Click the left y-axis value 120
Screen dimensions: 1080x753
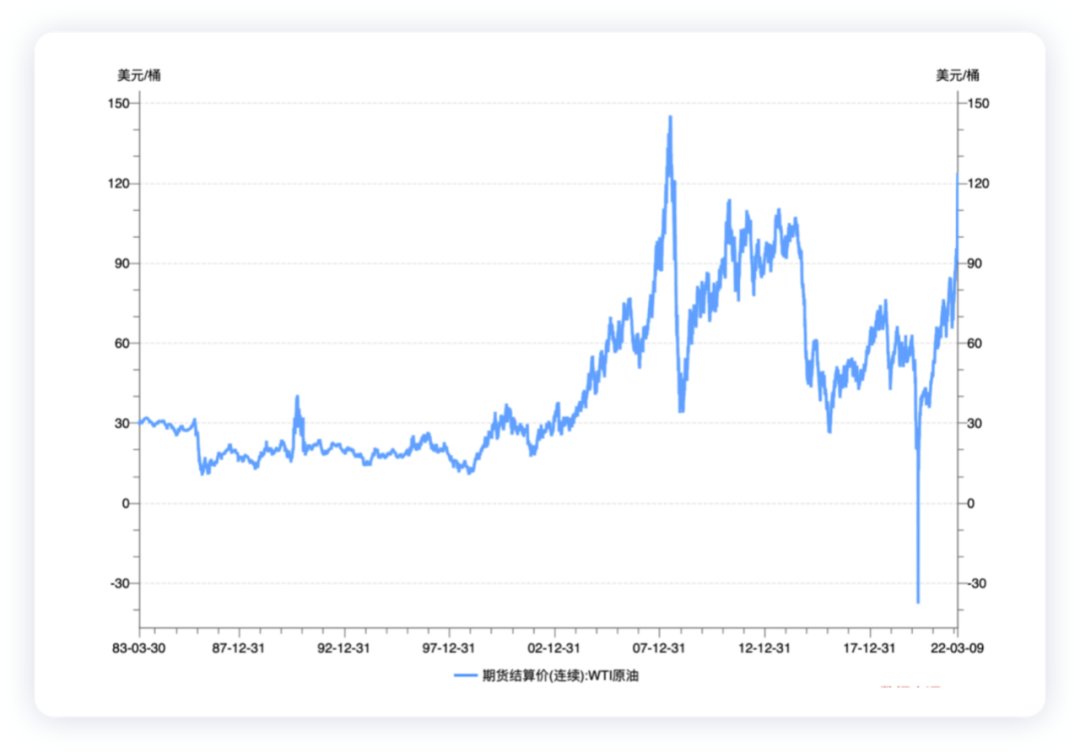[x=118, y=183]
